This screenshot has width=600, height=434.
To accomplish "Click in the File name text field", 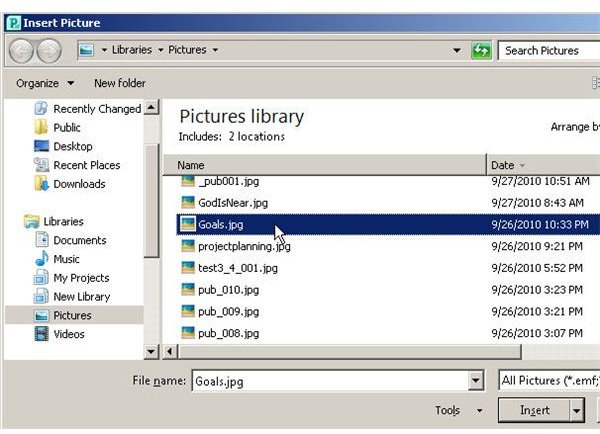I will [331, 381].
